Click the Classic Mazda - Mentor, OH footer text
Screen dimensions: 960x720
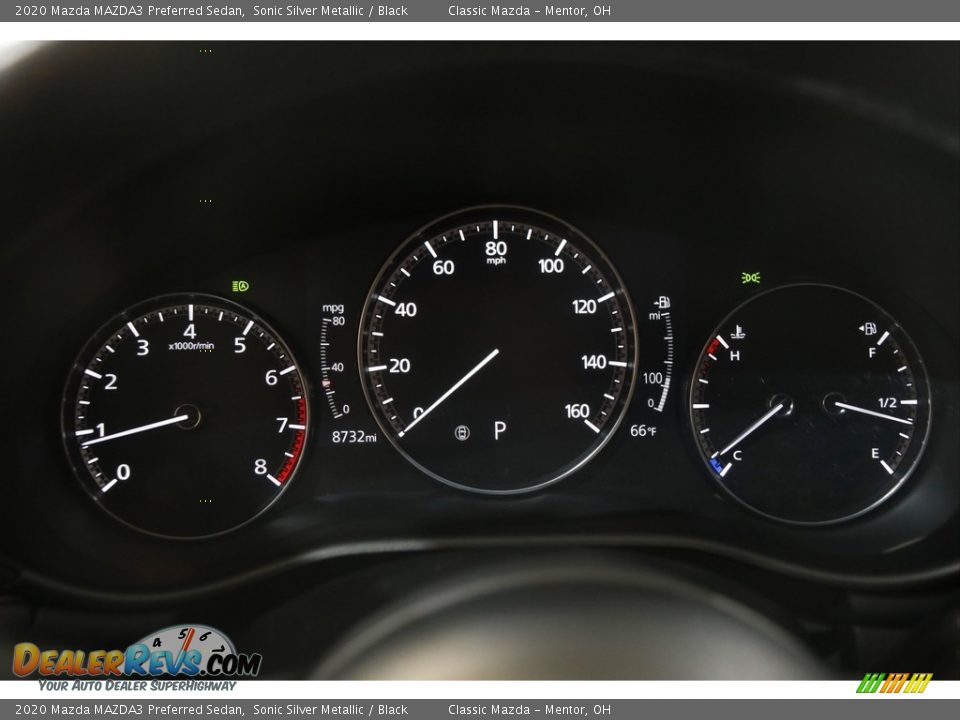[529, 710]
